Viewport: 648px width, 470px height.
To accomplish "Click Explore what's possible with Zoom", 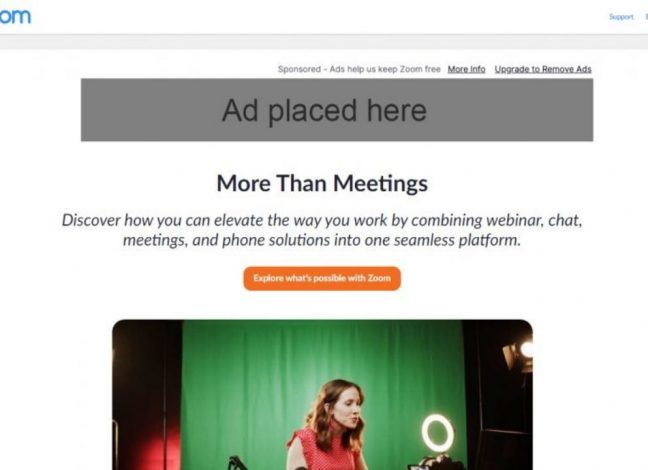I will [x=322, y=278].
